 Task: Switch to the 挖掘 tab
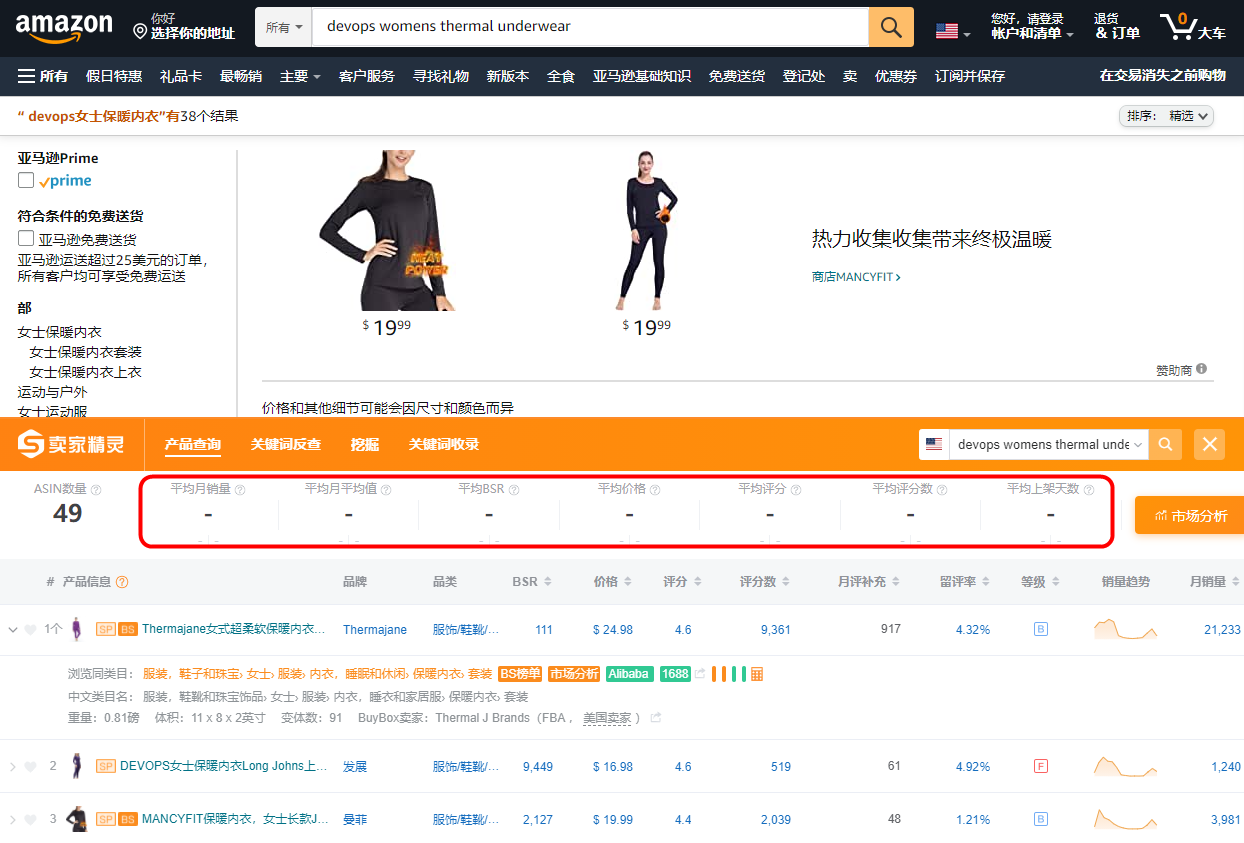365,444
